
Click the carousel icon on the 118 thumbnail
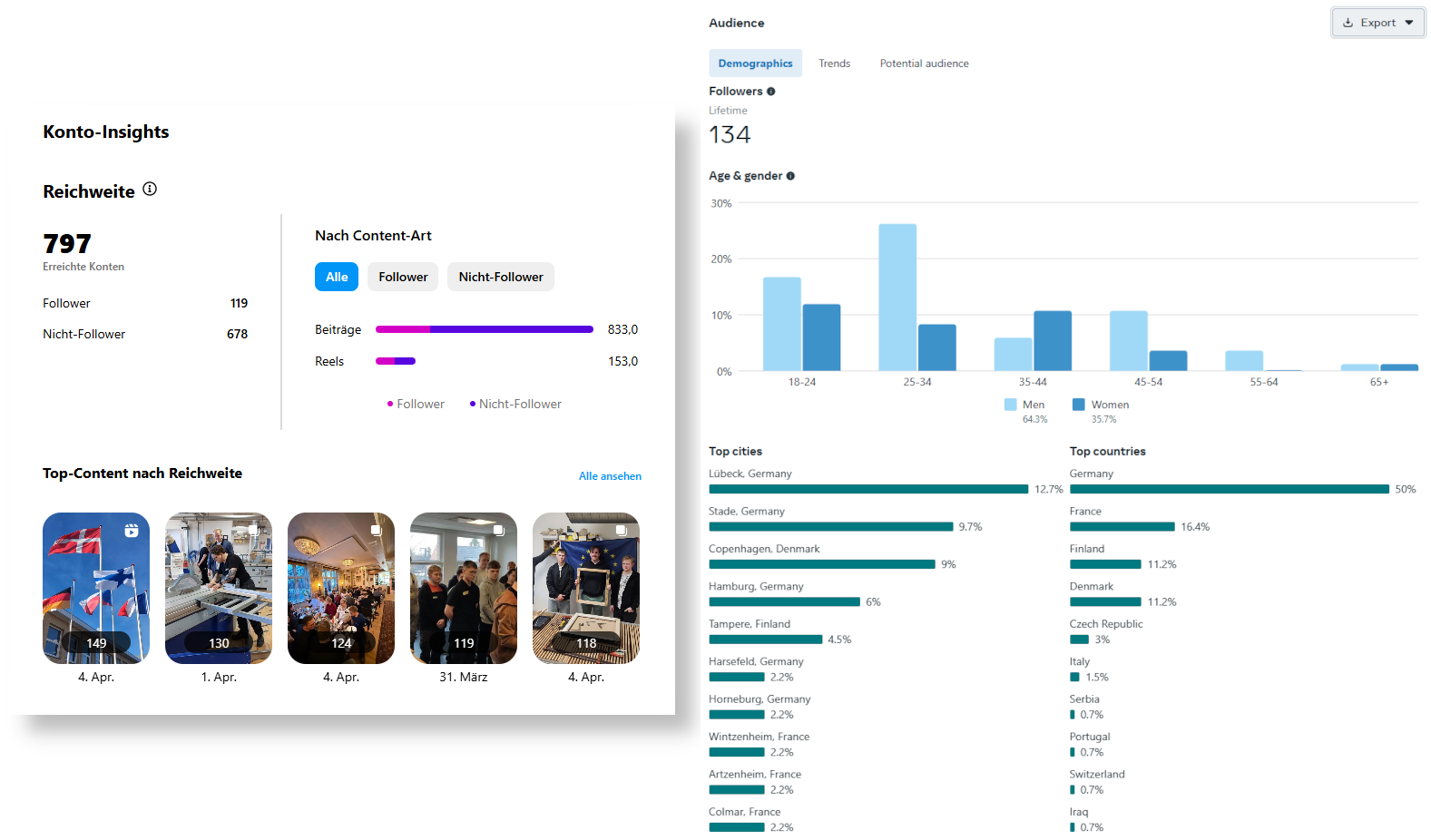(x=622, y=530)
